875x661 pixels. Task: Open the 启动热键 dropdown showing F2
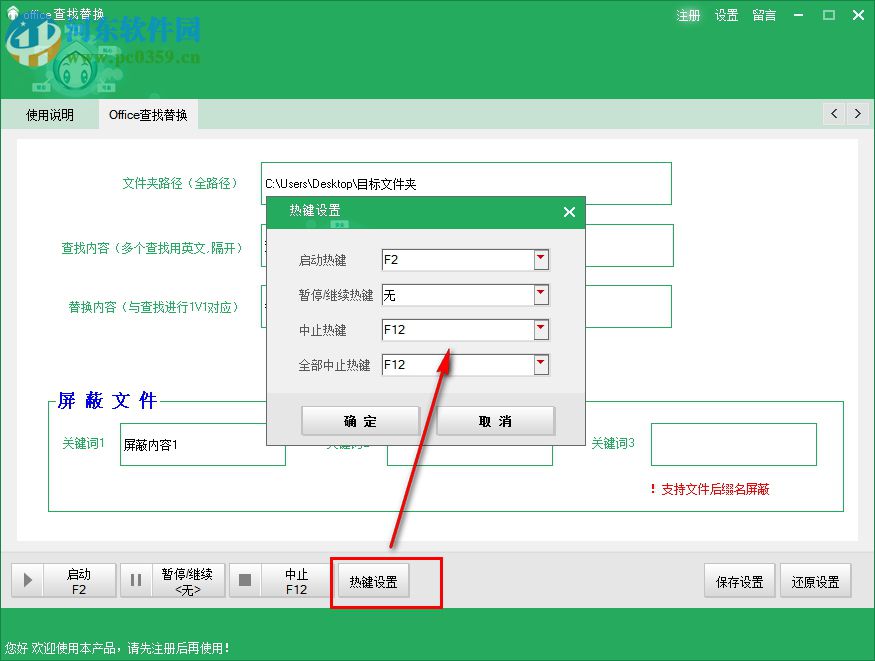click(540, 259)
